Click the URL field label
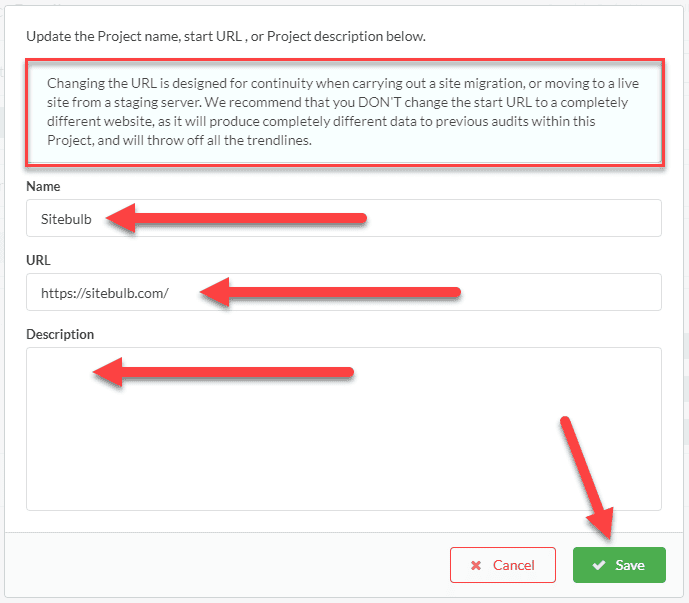Screen dimensions: 689x603 coord(38,260)
